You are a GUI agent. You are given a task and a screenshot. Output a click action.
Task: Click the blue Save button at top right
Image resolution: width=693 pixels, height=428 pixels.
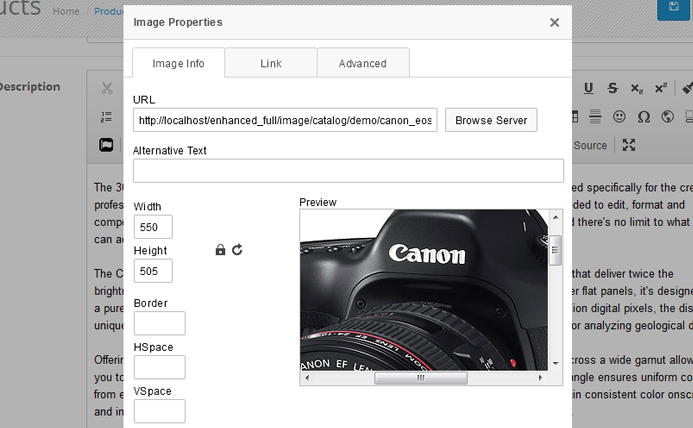click(673, 9)
